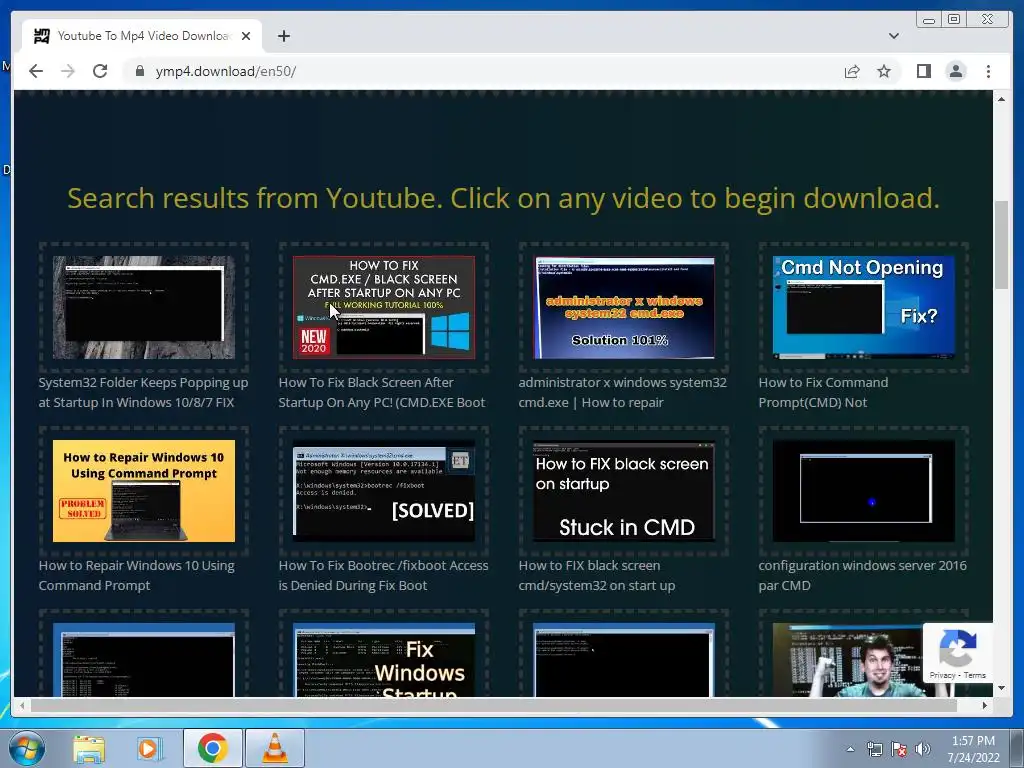Close the Youtube To Mp4 tab
This screenshot has height=768, width=1024.
[246, 36]
